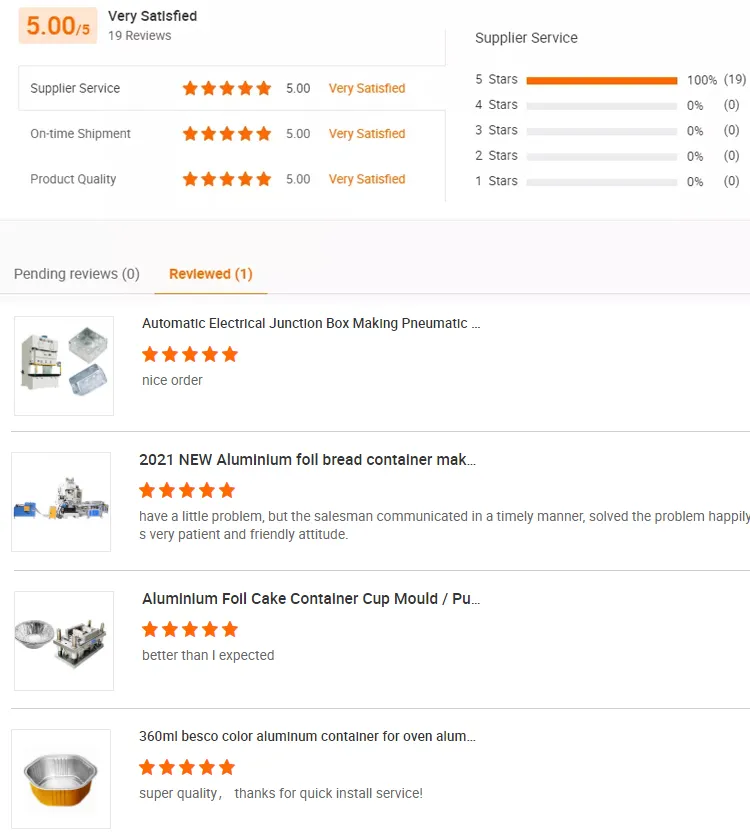Click stars on Junction Box review
This screenshot has height=838, width=750.
pyautogui.click(x=190, y=354)
